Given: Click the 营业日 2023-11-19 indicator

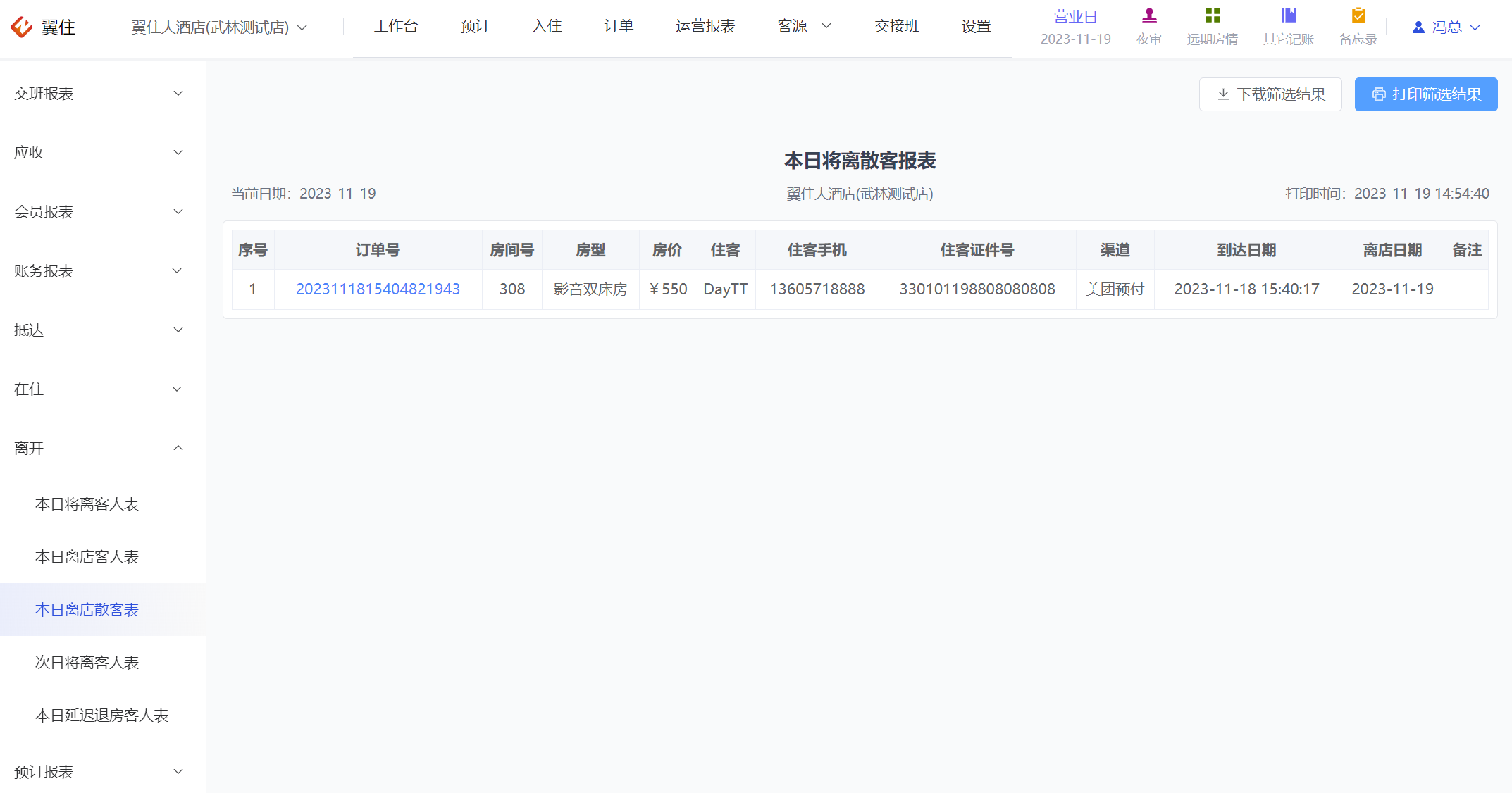Looking at the screenshot, I should (1076, 27).
